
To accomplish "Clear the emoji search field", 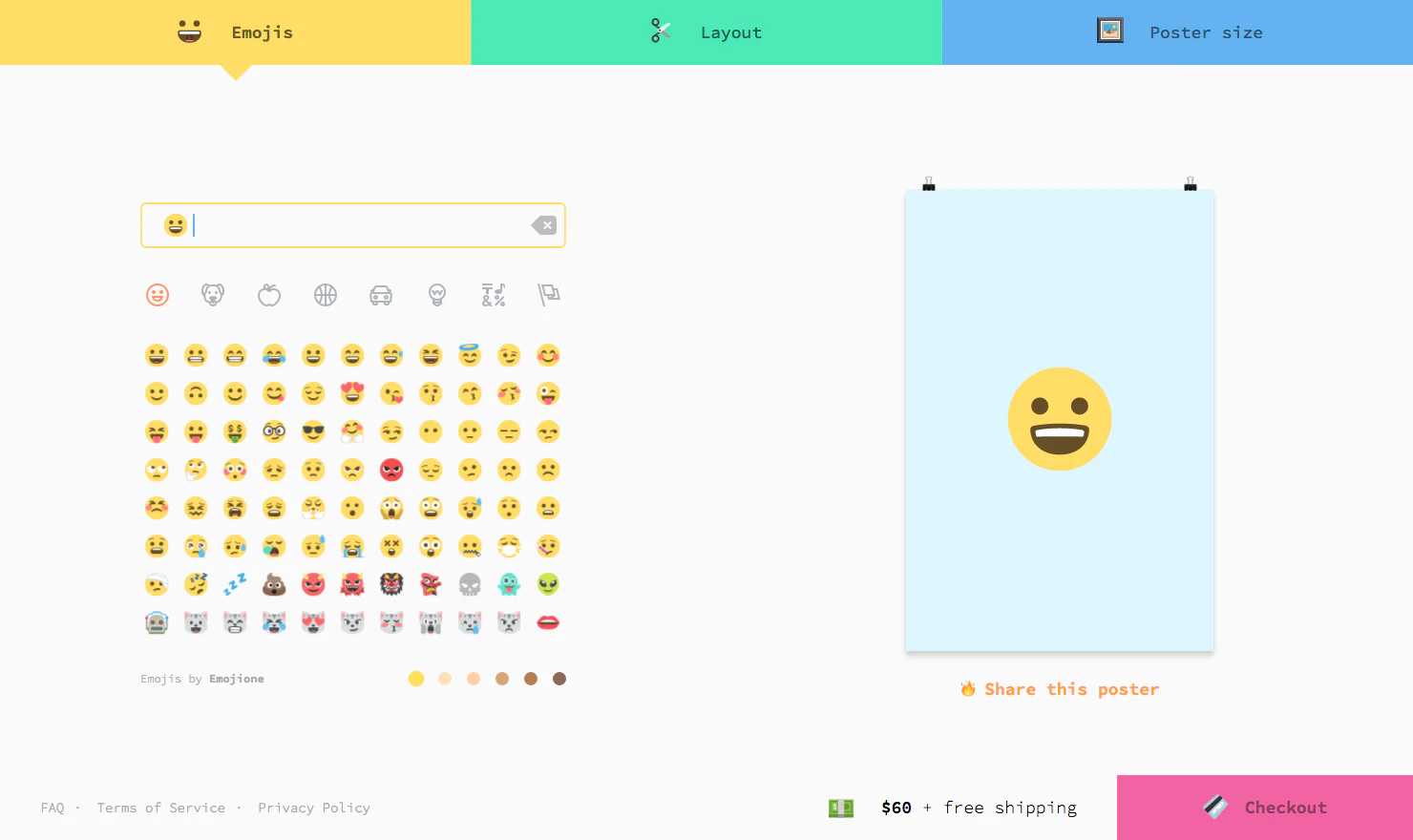I will [543, 224].
